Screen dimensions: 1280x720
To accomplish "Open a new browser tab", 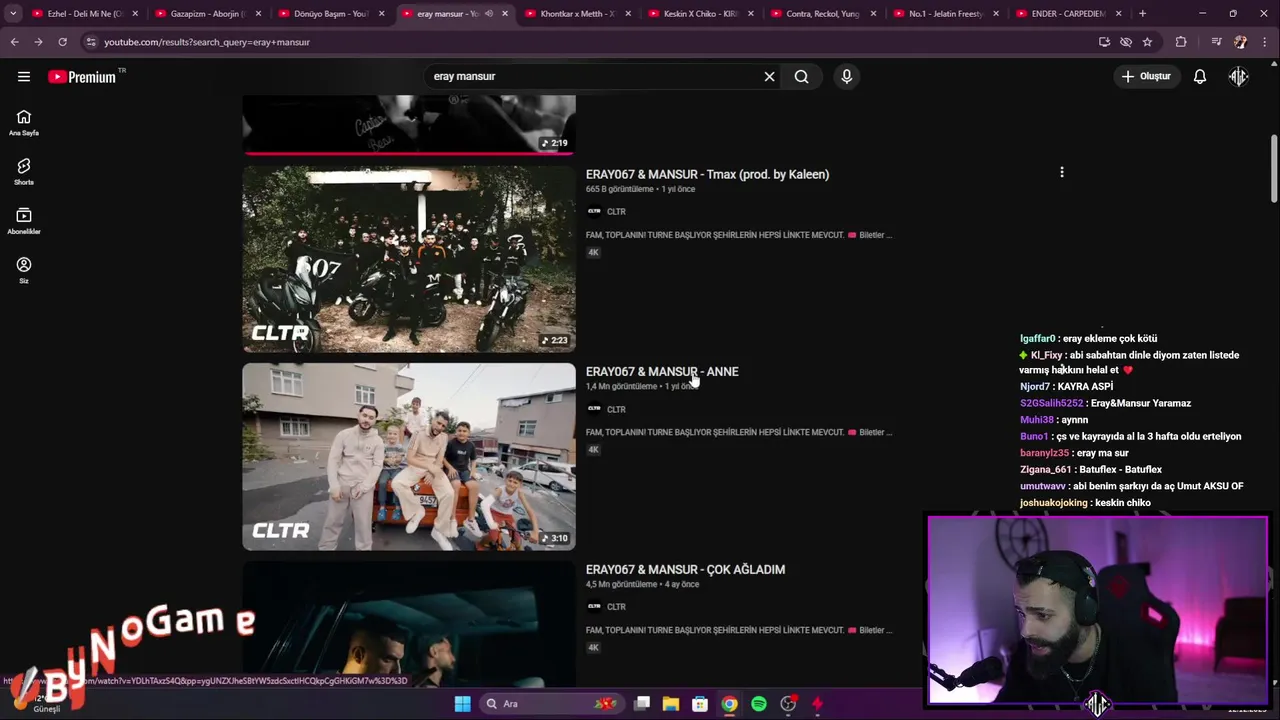I will (x=1142, y=14).
